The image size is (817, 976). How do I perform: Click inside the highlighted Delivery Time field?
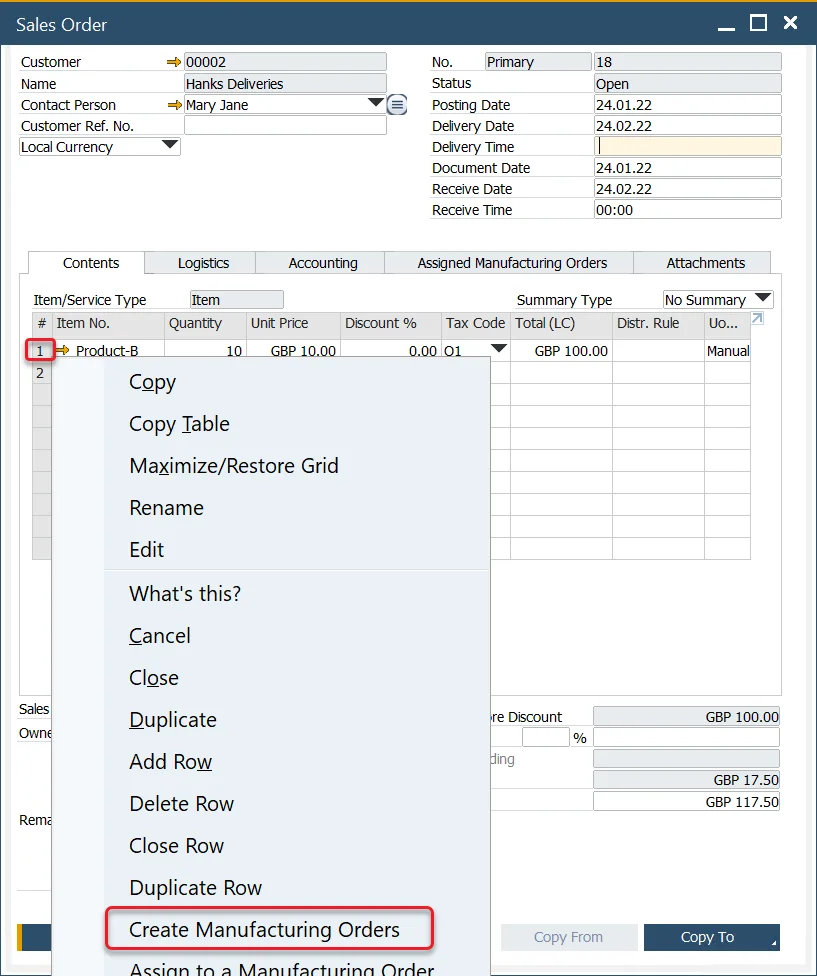(686, 146)
